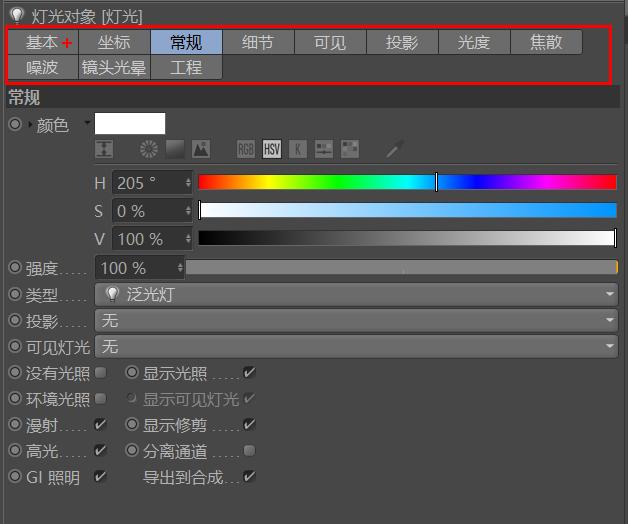Switch to RGB color mode

coord(246,149)
